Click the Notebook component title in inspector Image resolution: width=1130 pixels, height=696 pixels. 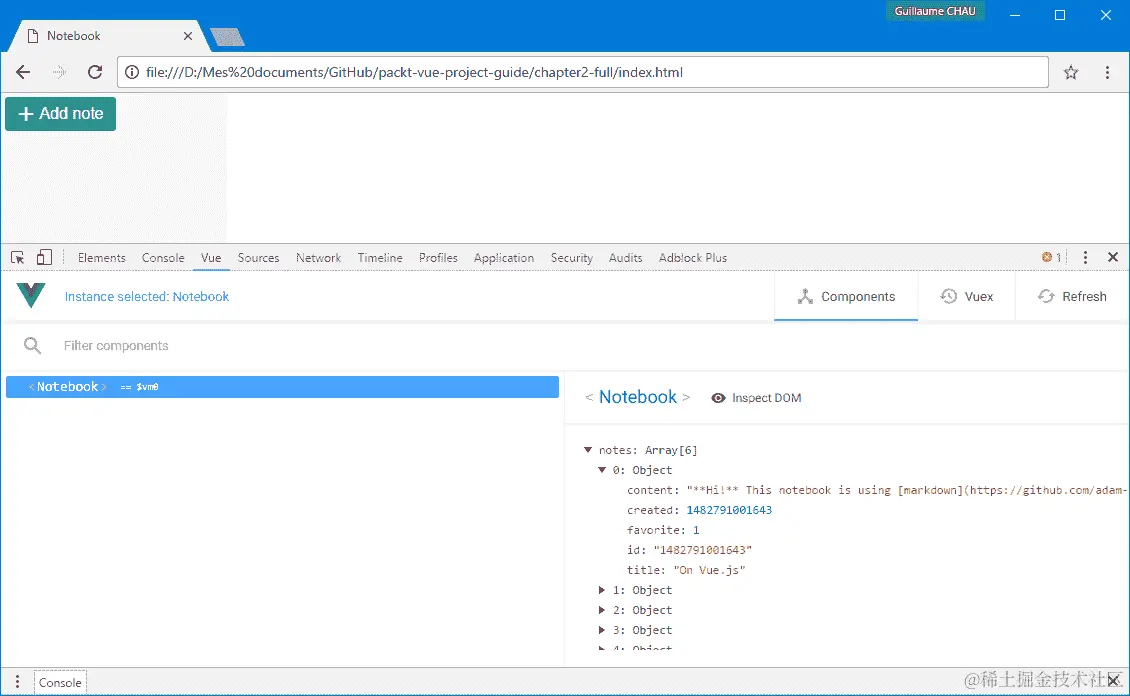pyautogui.click(x=638, y=397)
